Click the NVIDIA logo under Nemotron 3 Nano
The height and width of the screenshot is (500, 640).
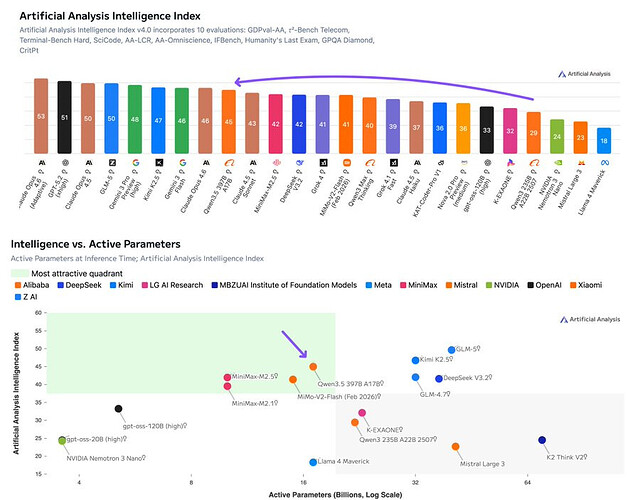[x=557, y=162]
